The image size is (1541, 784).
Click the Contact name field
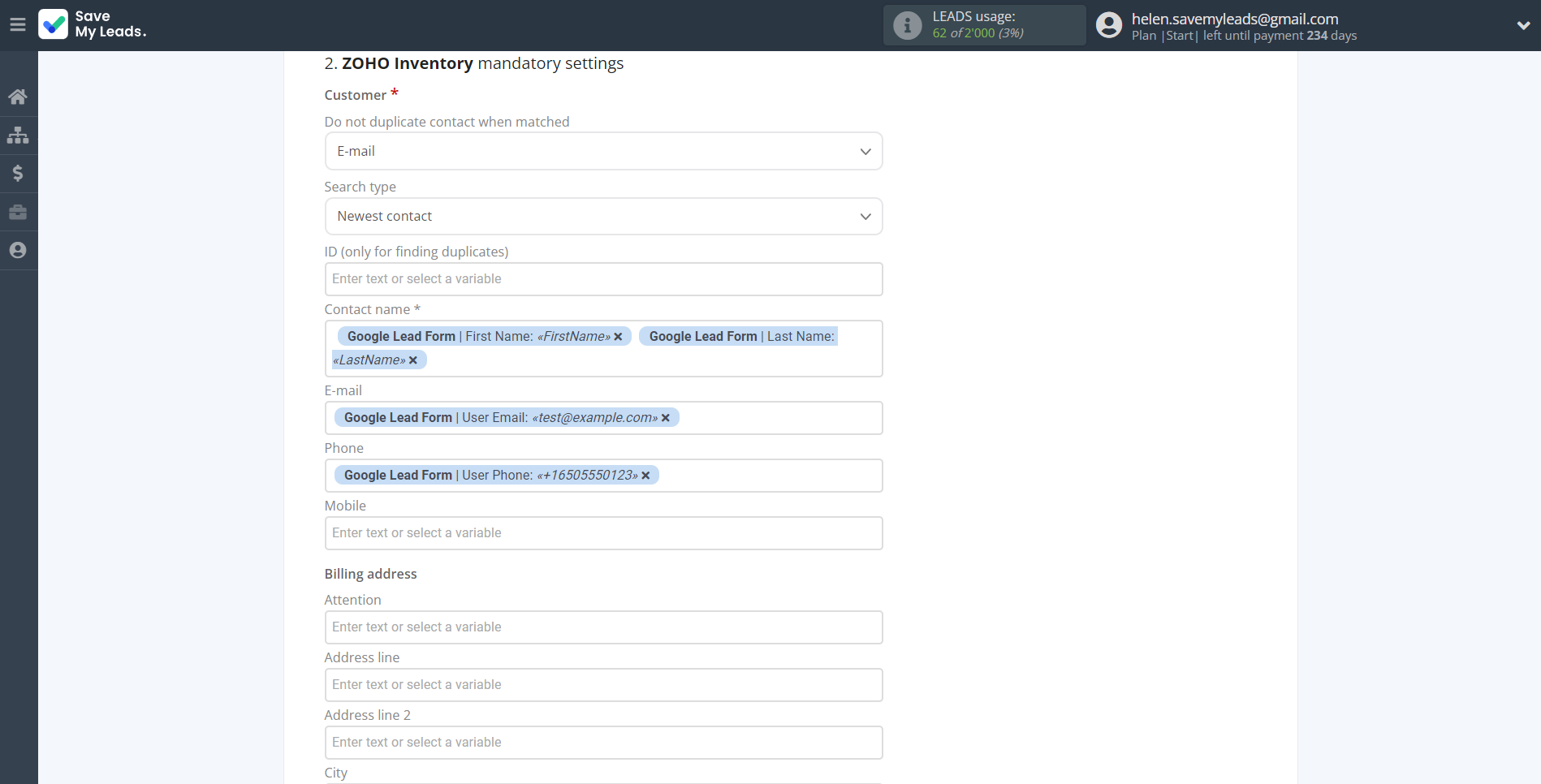(x=603, y=348)
